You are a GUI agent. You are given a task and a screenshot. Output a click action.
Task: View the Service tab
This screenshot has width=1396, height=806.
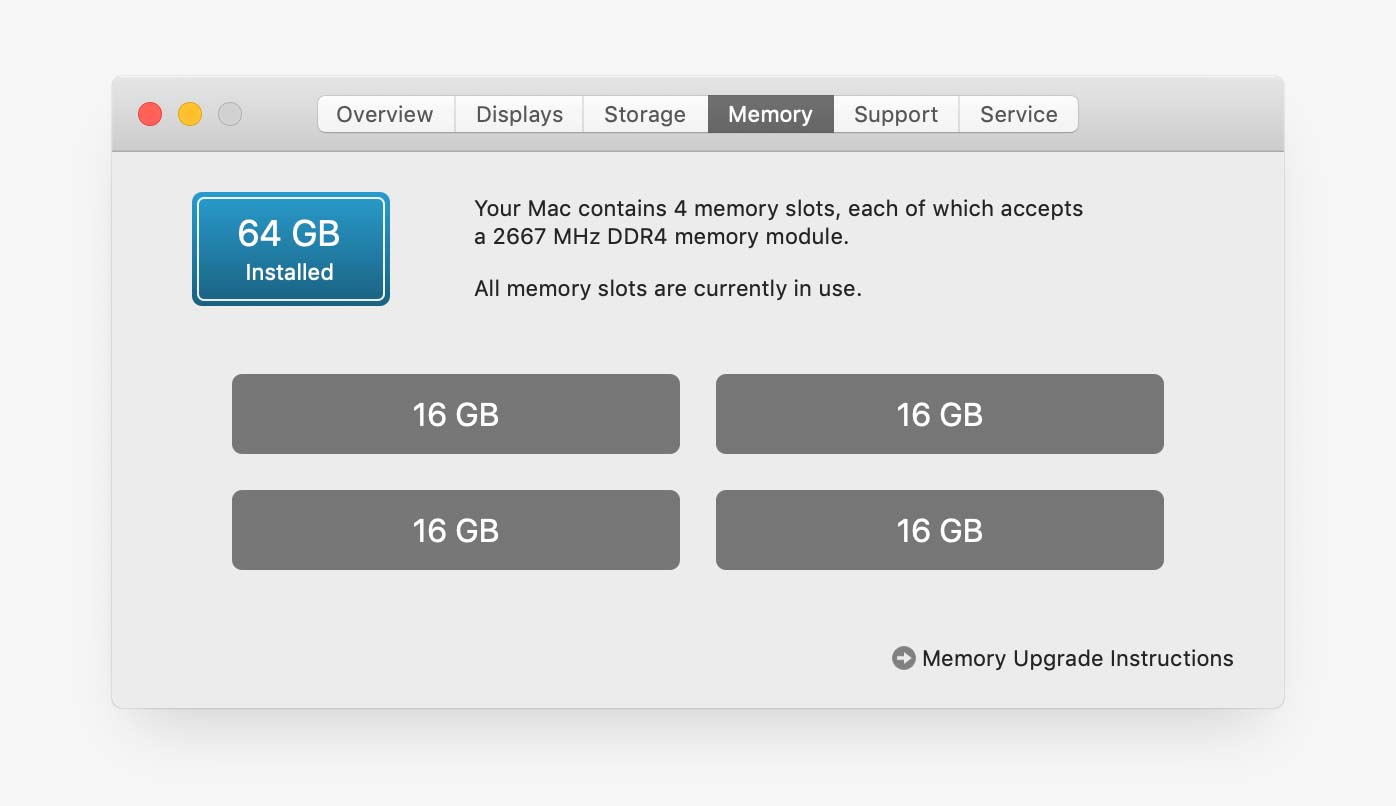(x=1018, y=114)
